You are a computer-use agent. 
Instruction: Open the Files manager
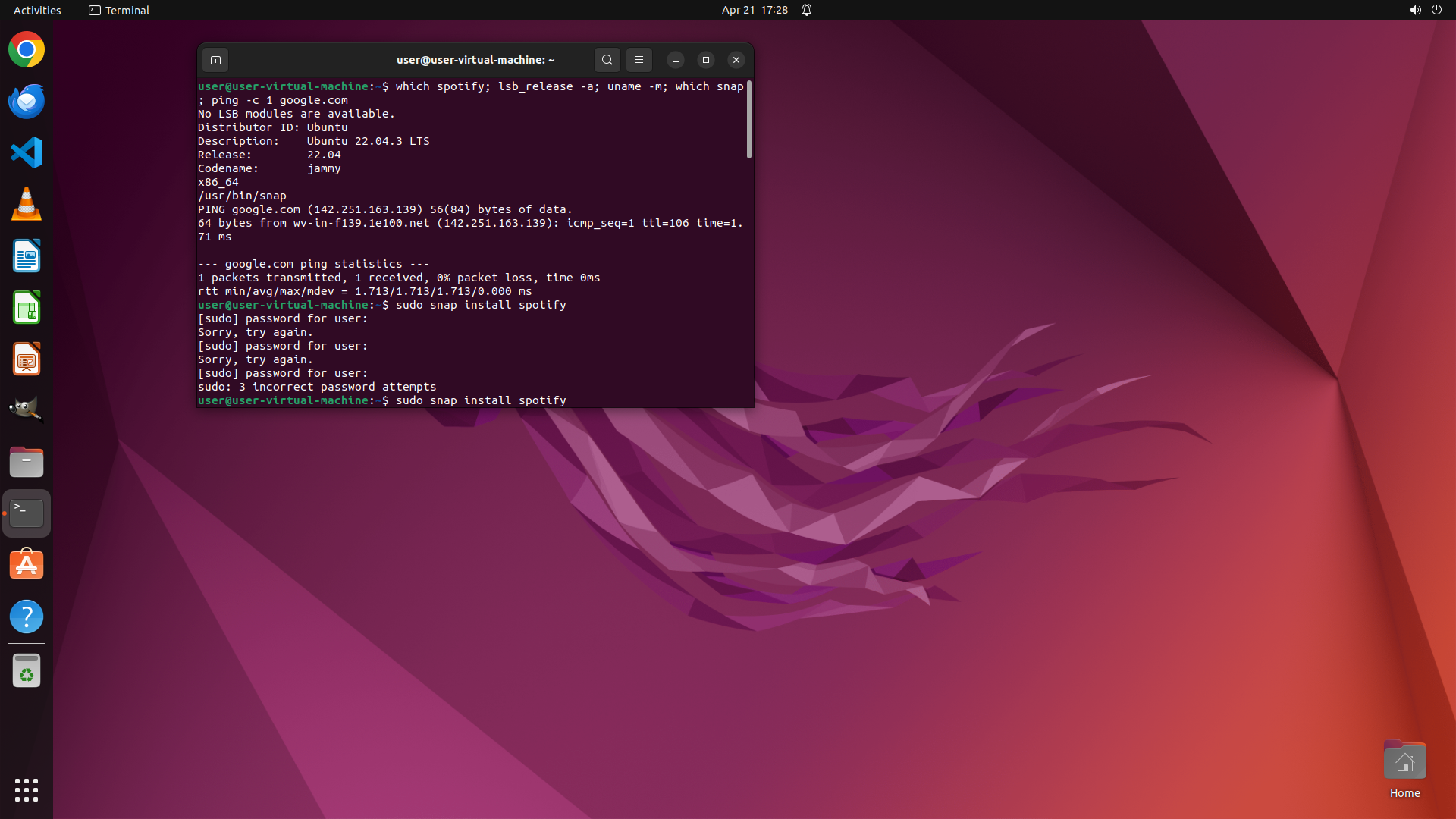tap(27, 462)
